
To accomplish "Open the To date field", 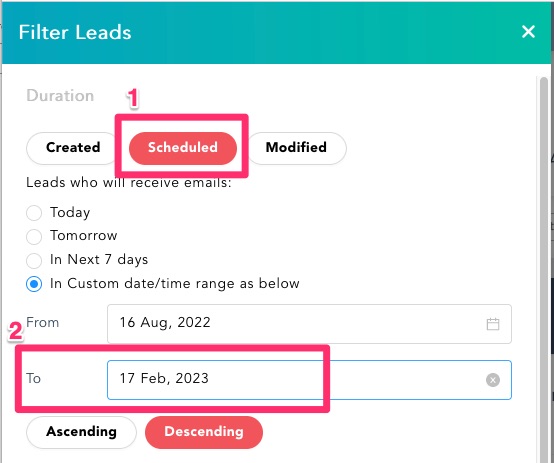I will coord(309,380).
